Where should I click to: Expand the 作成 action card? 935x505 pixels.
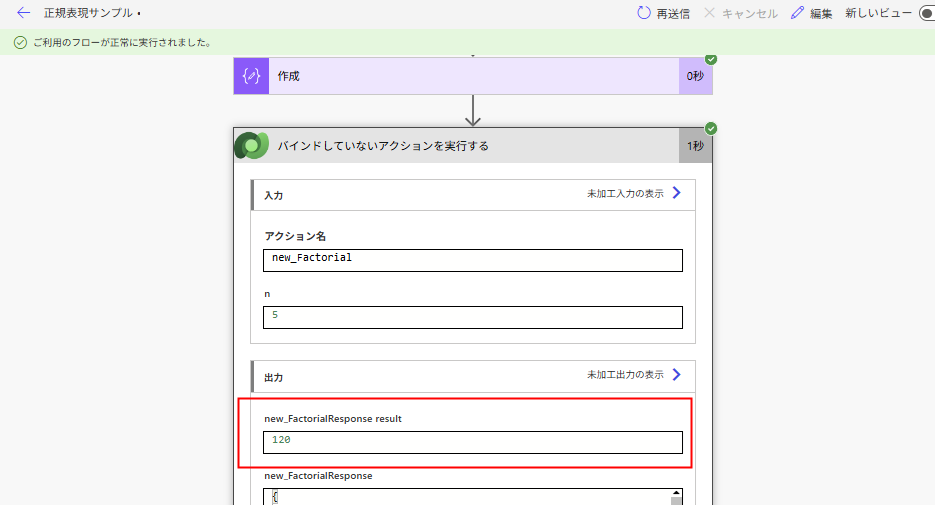(x=470, y=76)
